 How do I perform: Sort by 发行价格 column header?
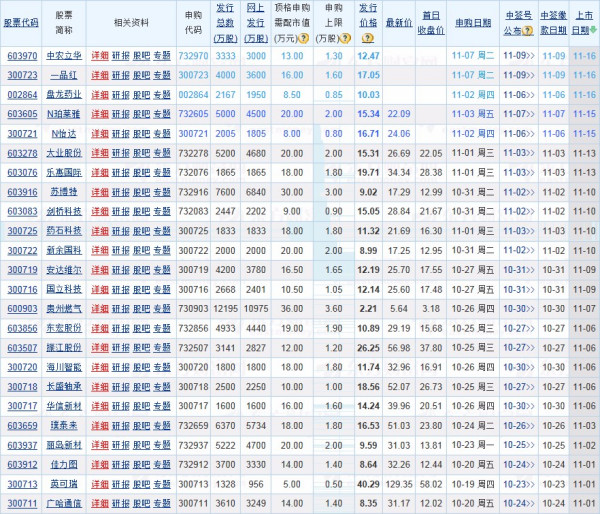click(x=368, y=22)
